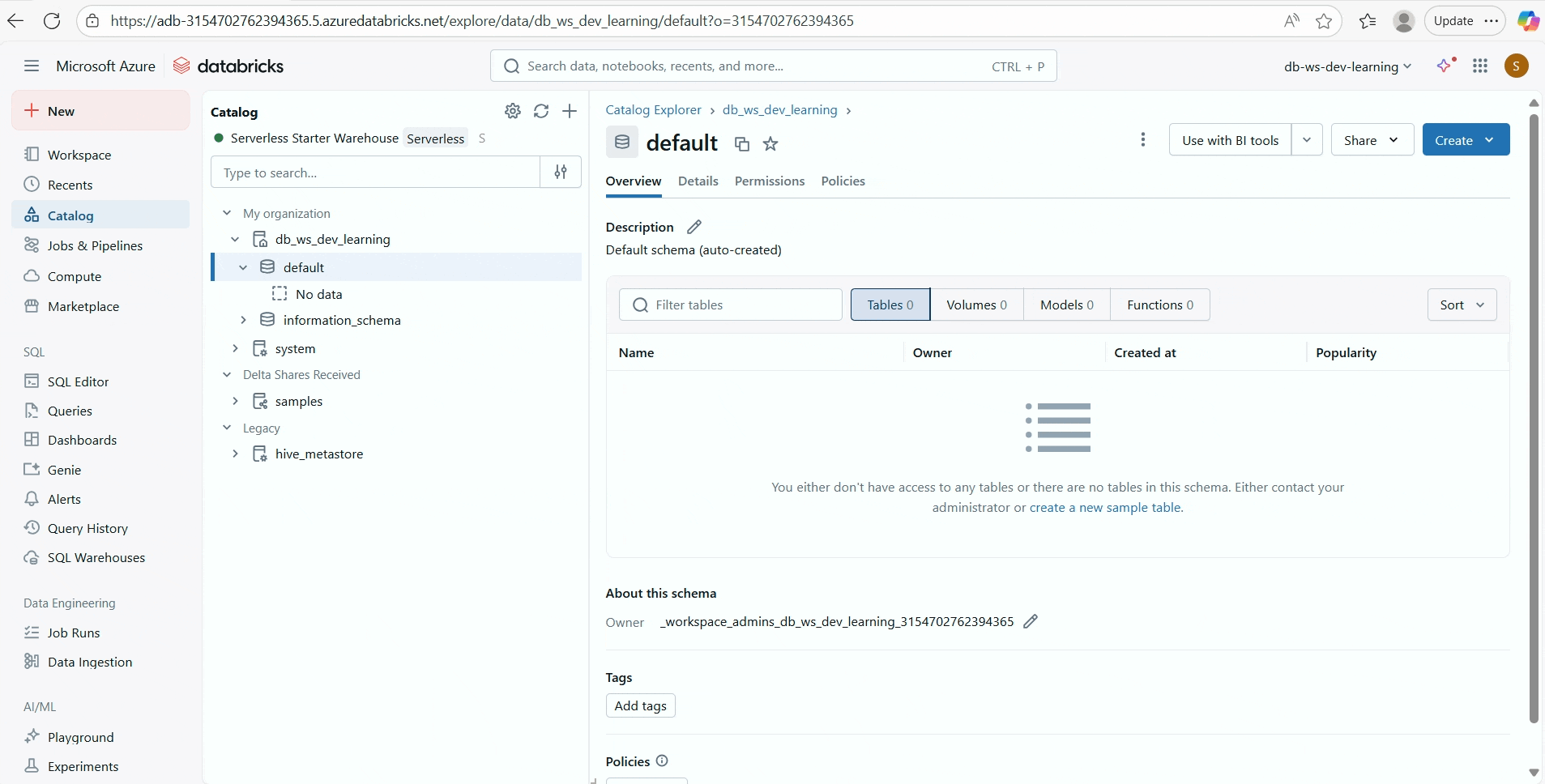
Task: Open Catalog settings gear
Action: click(x=513, y=111)
